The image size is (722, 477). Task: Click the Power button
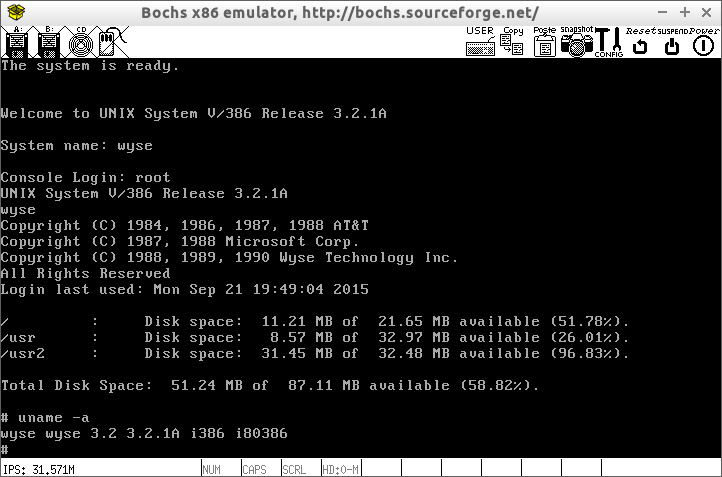[704, 42]
